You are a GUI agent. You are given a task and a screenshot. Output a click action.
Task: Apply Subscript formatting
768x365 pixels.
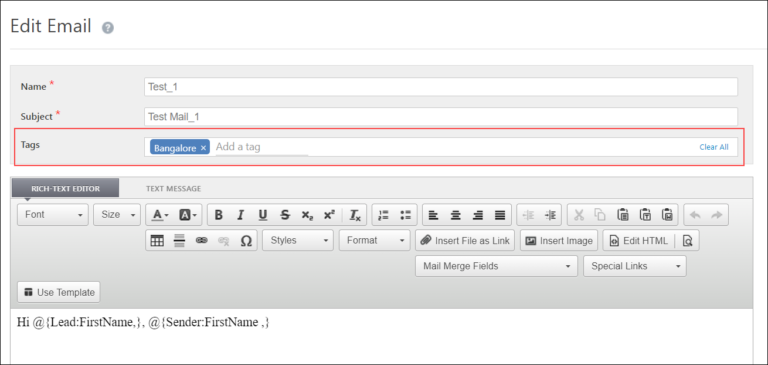click(307, 215)
